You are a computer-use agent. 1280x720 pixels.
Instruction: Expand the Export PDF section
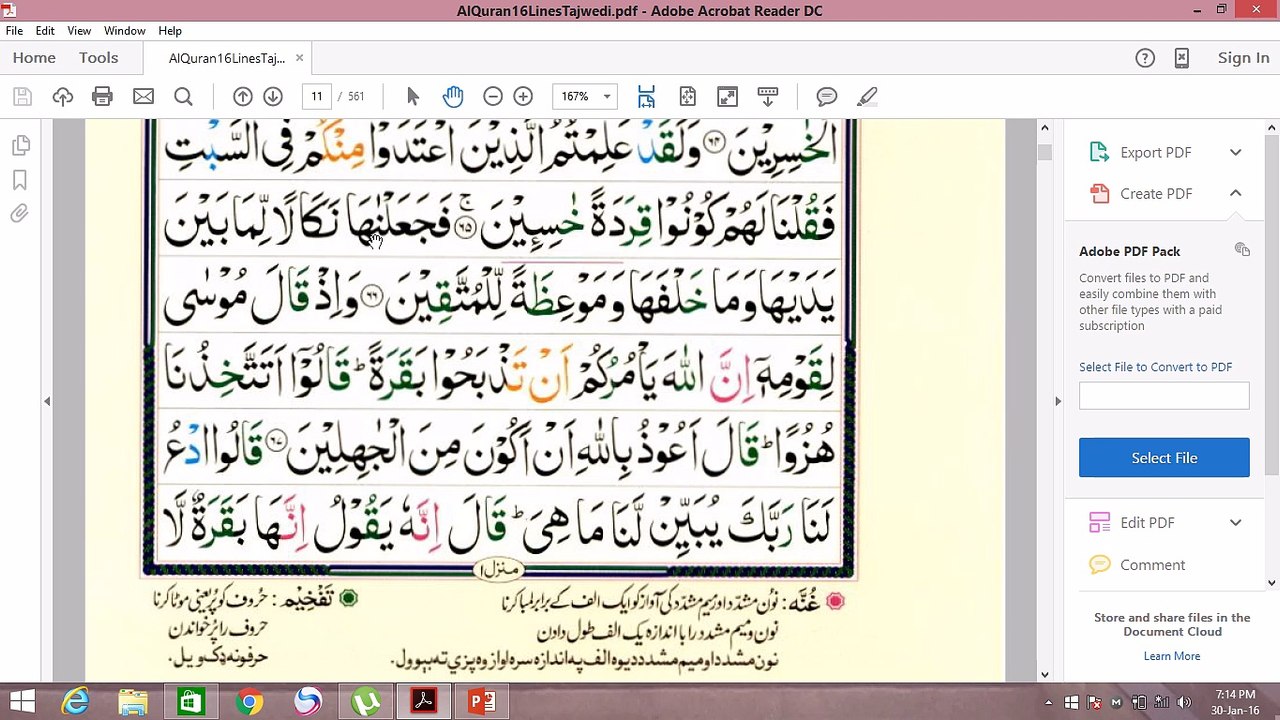(x=1236, y=152)
